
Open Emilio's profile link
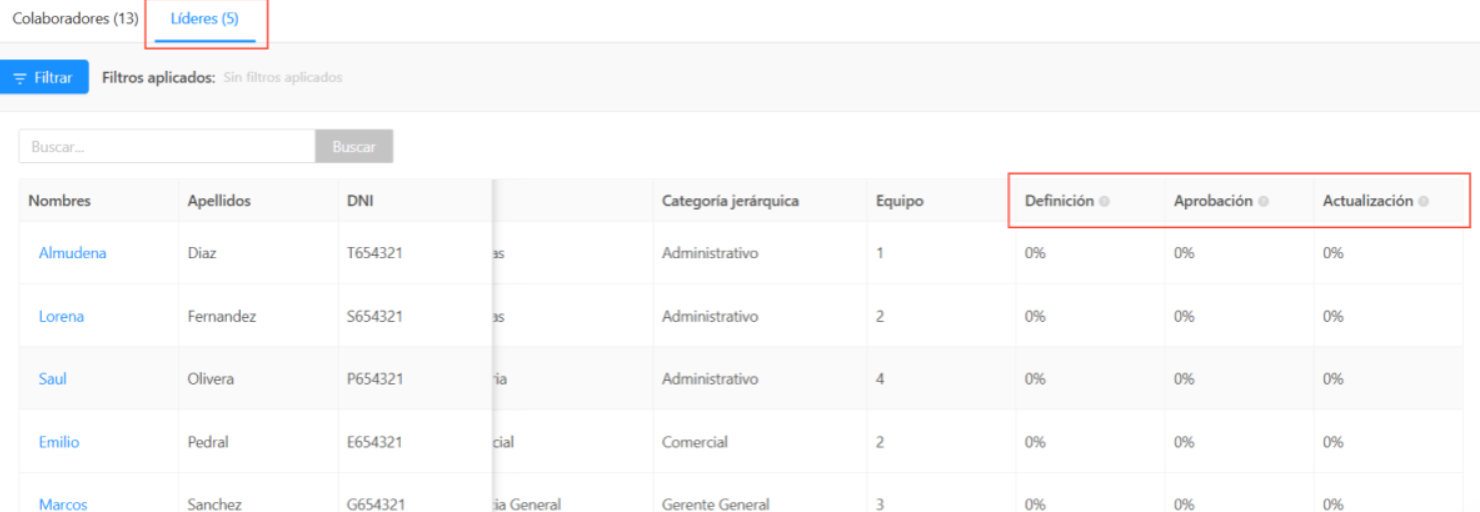pos(59,442)
